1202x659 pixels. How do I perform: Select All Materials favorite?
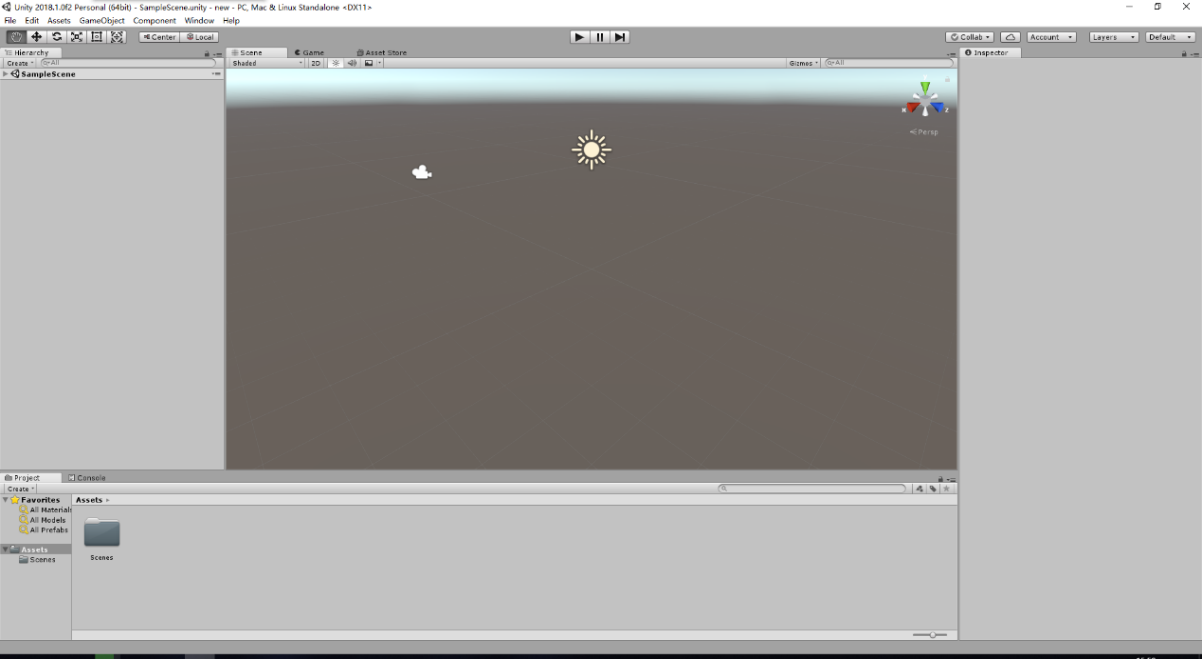pos(47,510)
